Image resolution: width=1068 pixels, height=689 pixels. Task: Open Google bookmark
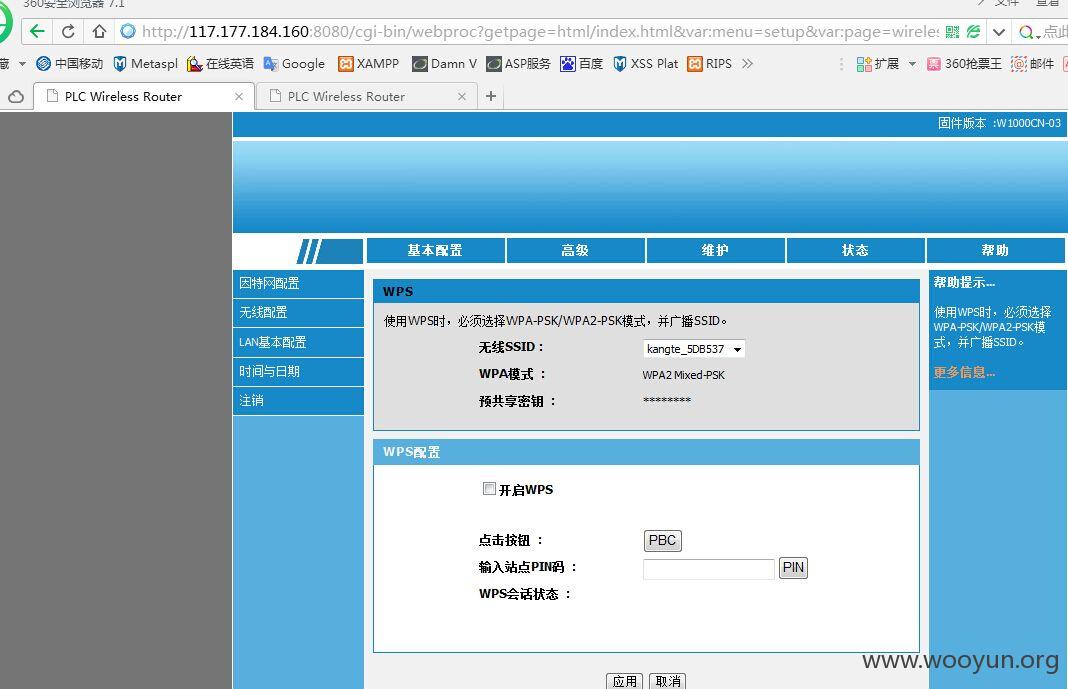[294, 63]
